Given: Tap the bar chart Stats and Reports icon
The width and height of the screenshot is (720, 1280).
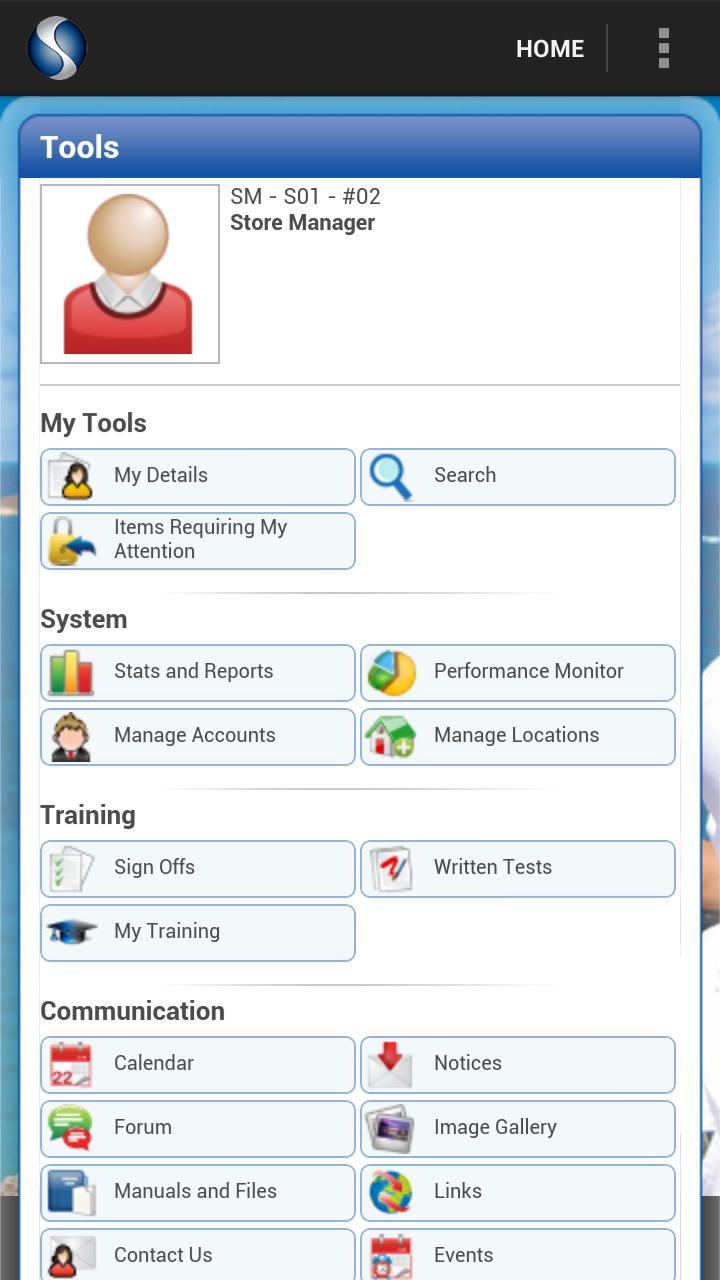Looking at the screenshot, I should (x=72, y=673).
